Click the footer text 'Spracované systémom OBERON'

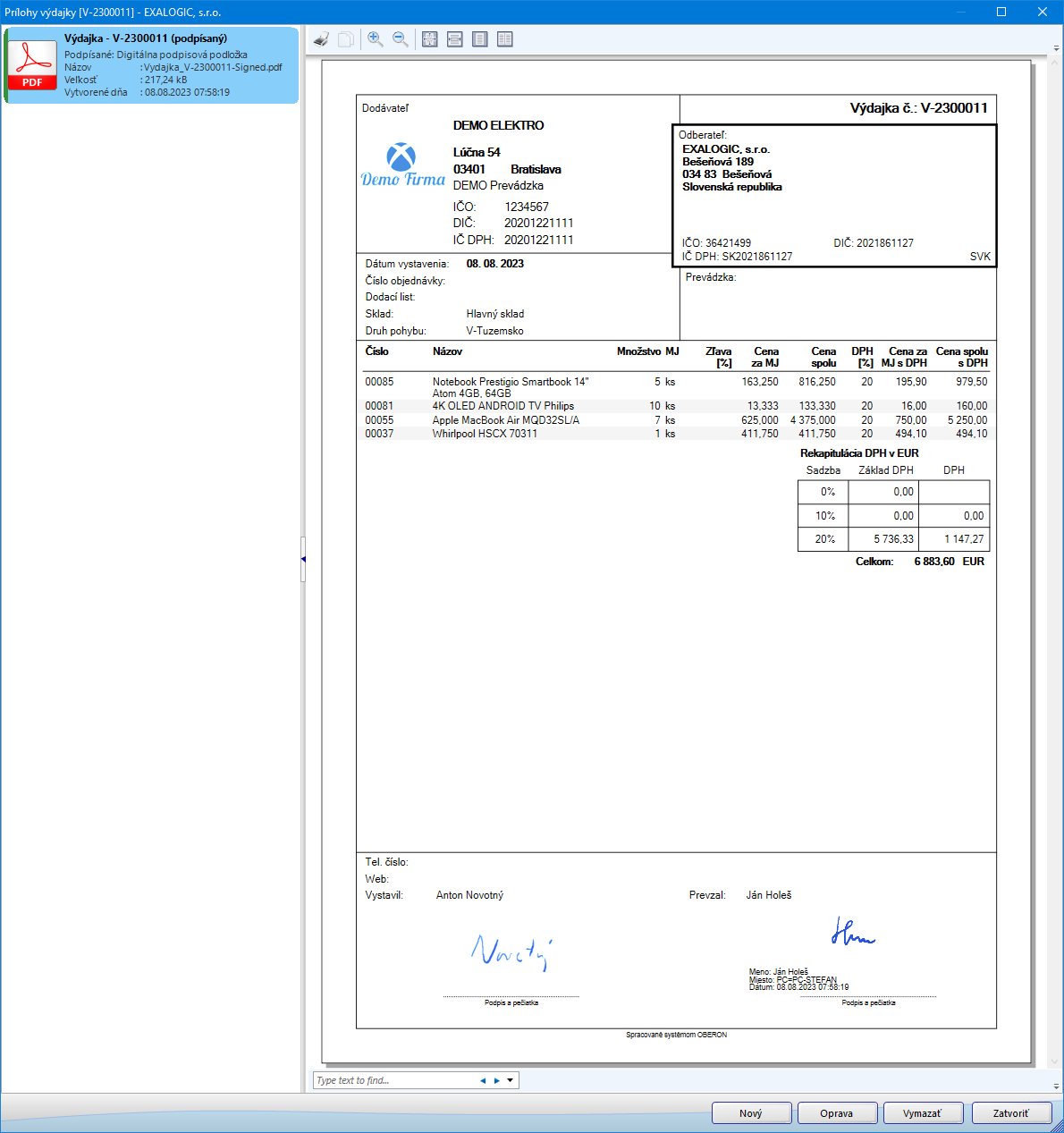[x=677, y=1035]
